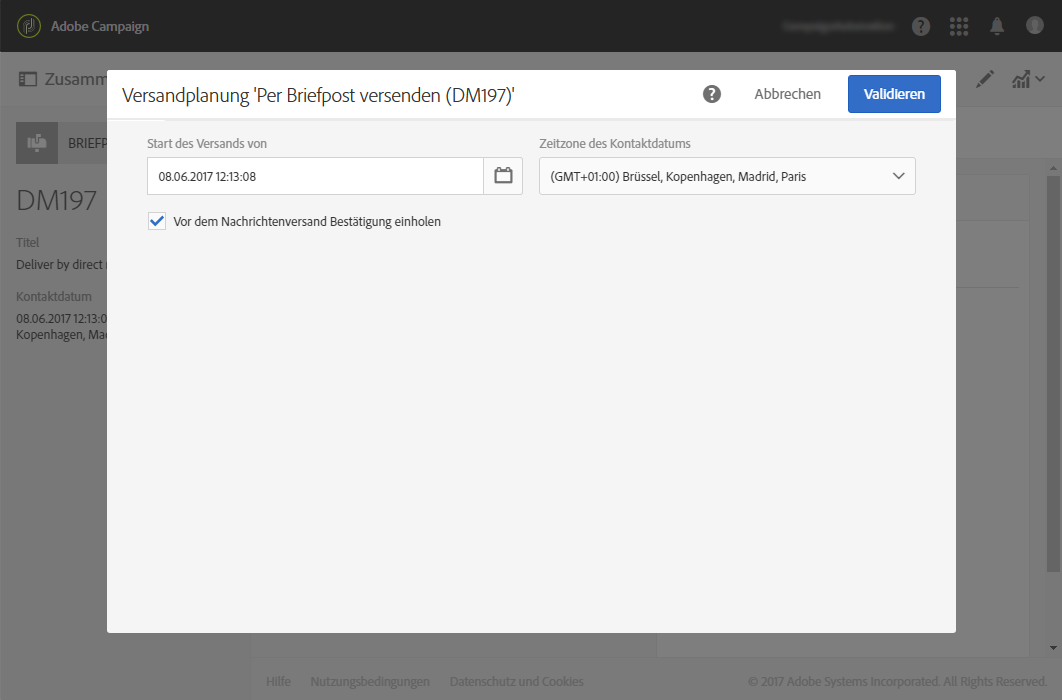This screenshot has height=700, width=1062.
Task: Click the Zusammenfassung panel toggle icon
Action: (28, 79)
